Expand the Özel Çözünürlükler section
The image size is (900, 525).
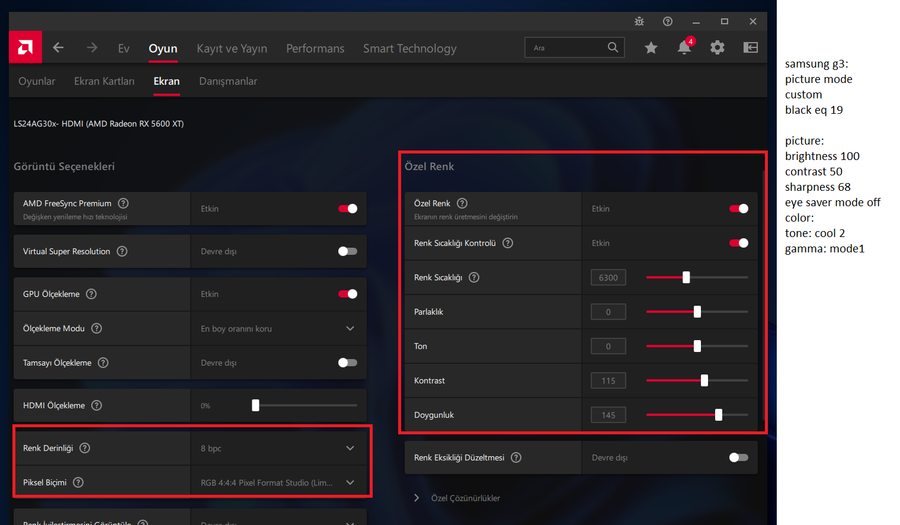tap(417, 498)
